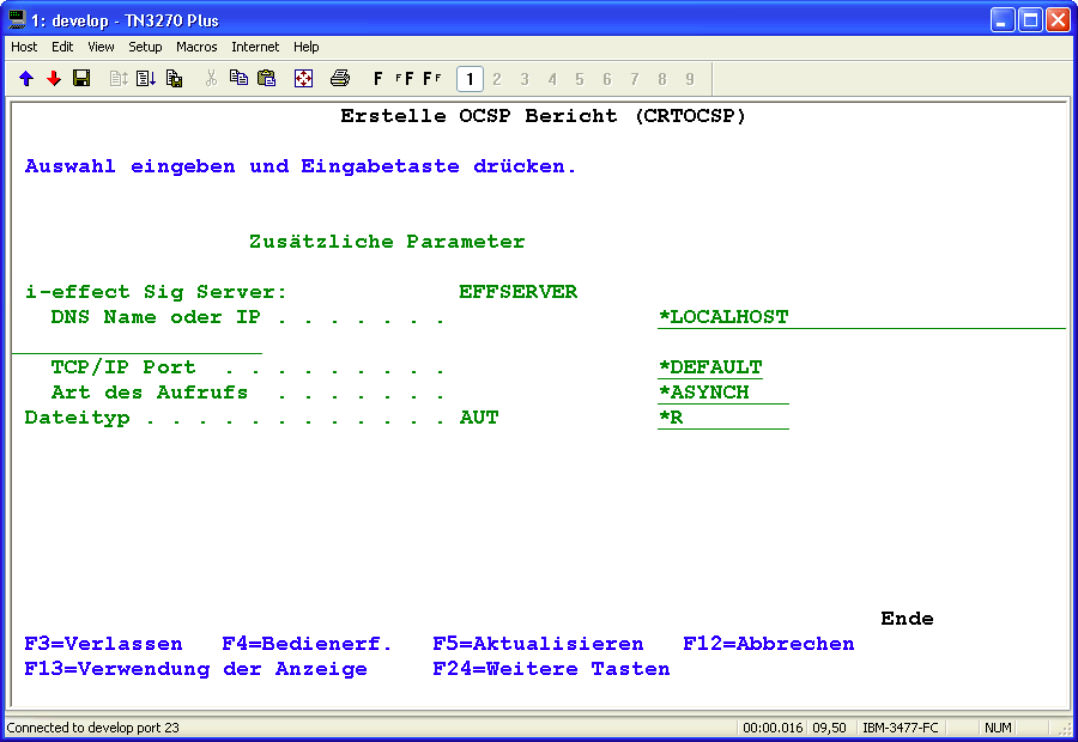Click the *DEFAULT TCP/IP port field

point(710,367)
